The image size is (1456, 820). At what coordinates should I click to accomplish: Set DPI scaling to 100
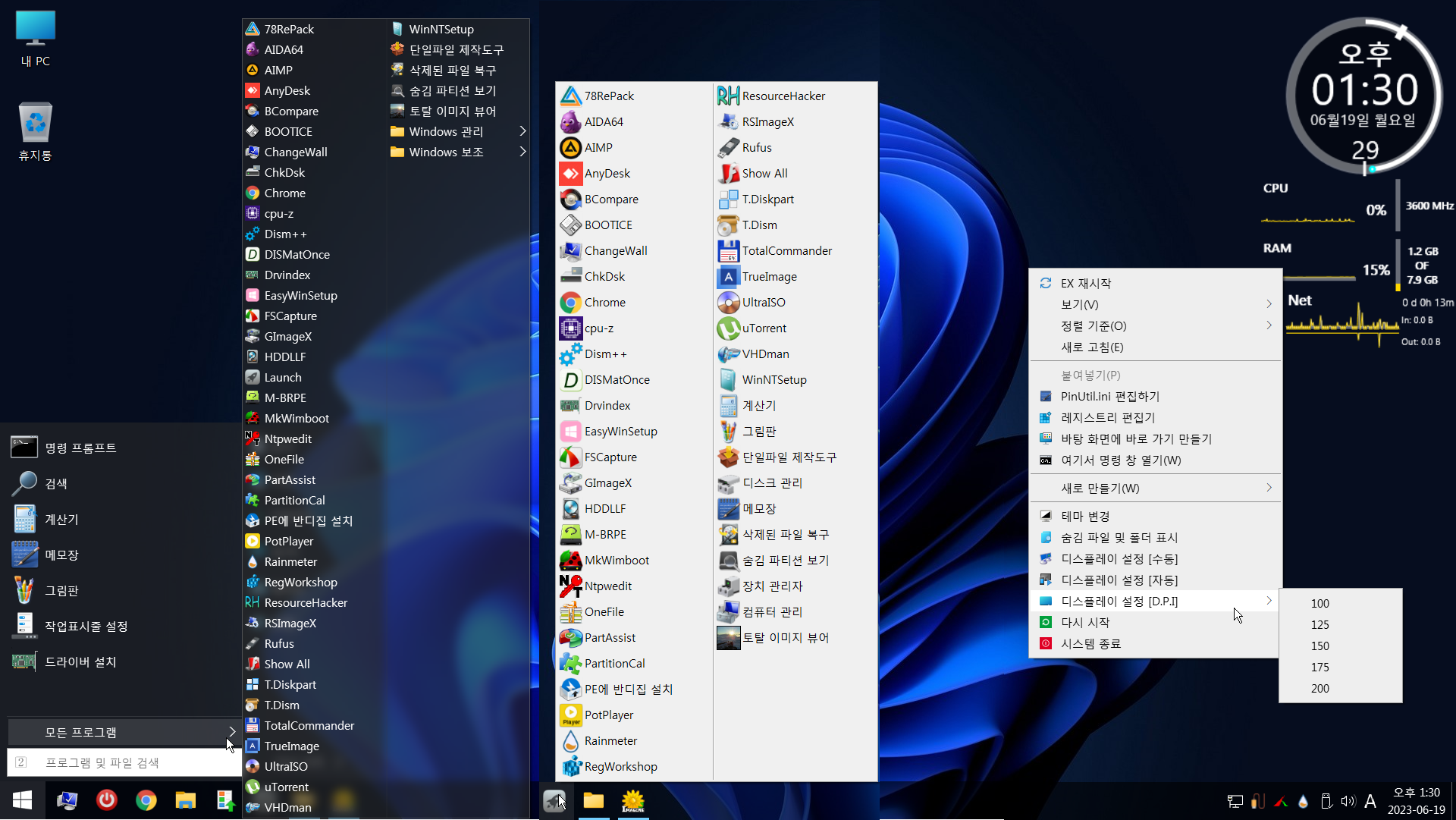[1340, 603]
